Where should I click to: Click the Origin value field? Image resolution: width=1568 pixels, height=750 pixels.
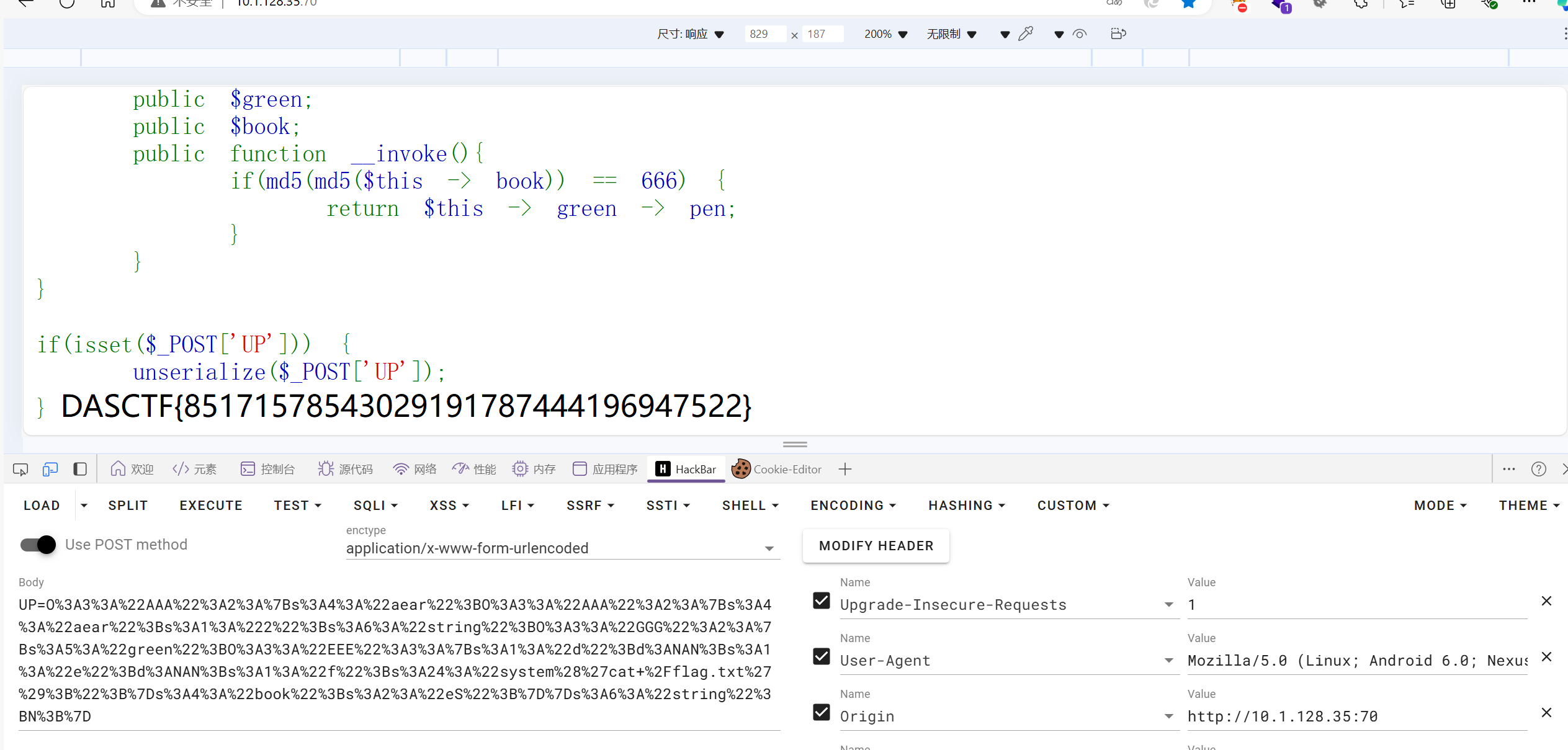1357,717
